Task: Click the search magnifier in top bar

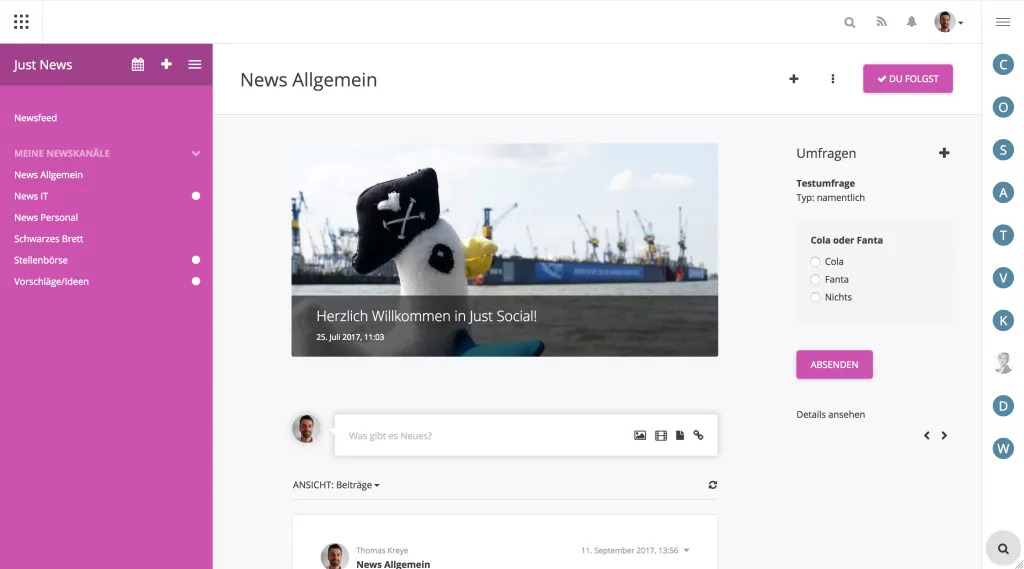Action: [x=850, y=22]
